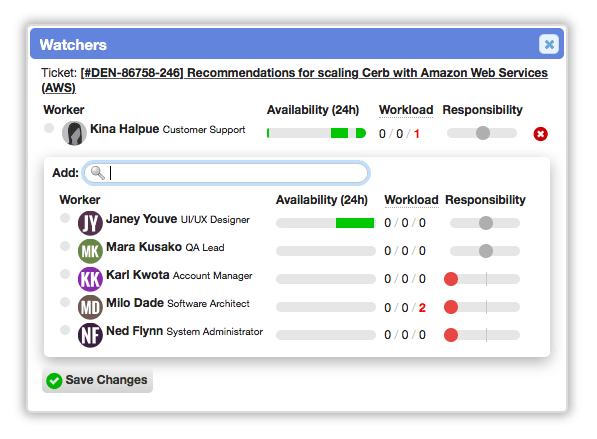The width and height of the screenshot is (597, 439).
Task: Select the radio button beside Mara Kusako
Action: (65, 246)
